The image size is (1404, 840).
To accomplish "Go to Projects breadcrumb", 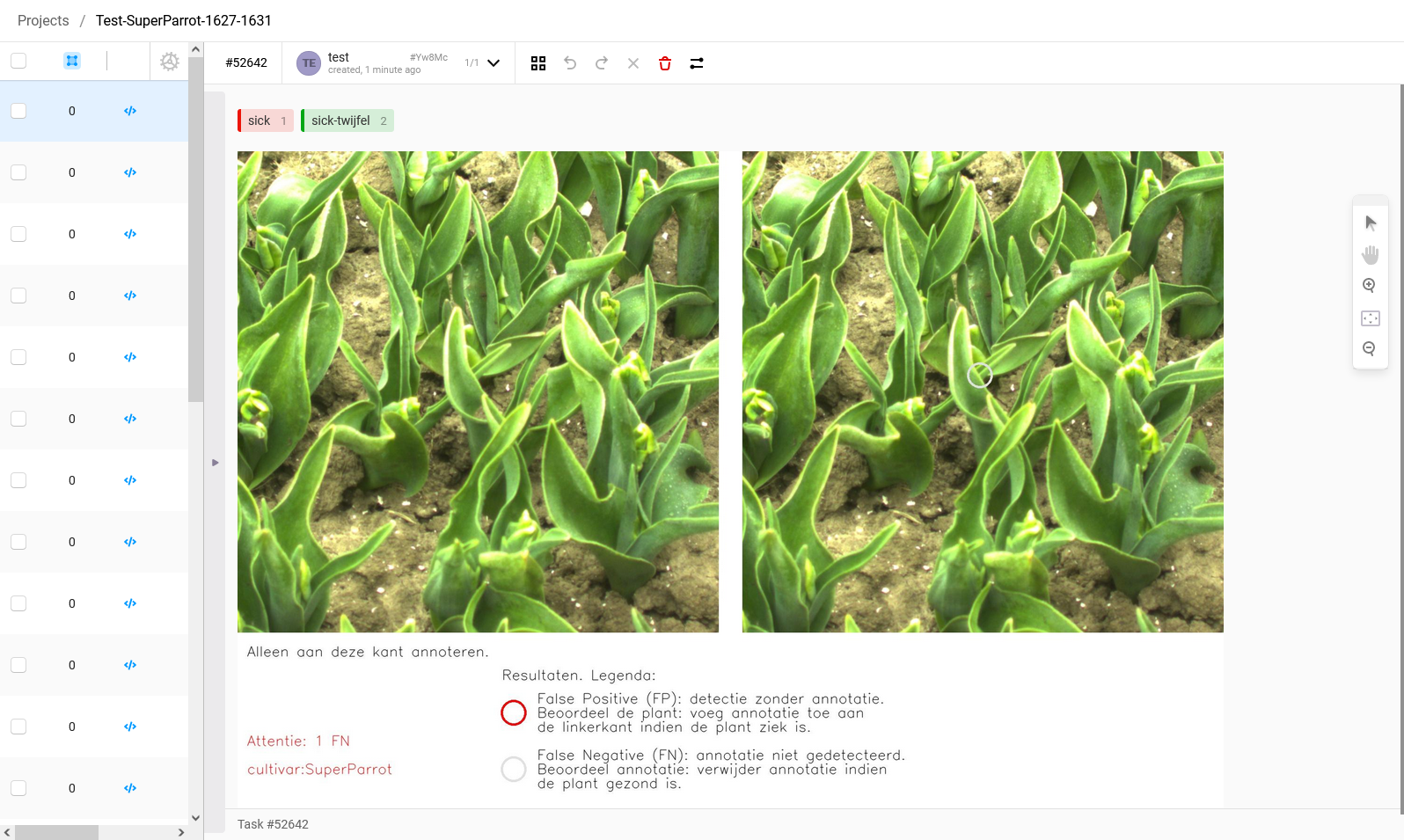I will coord(43,20).
